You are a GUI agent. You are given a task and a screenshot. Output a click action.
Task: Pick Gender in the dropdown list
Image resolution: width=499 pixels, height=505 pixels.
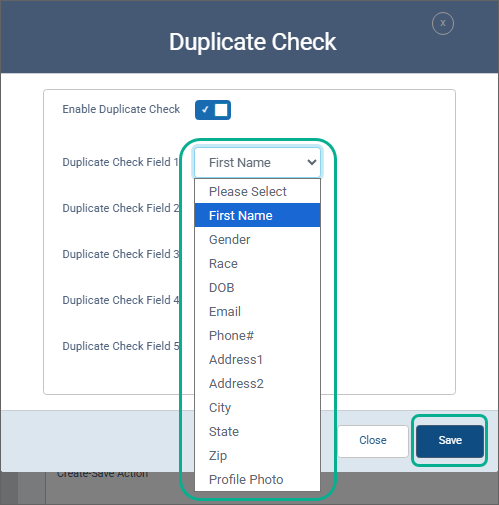(x=257, y=239)
